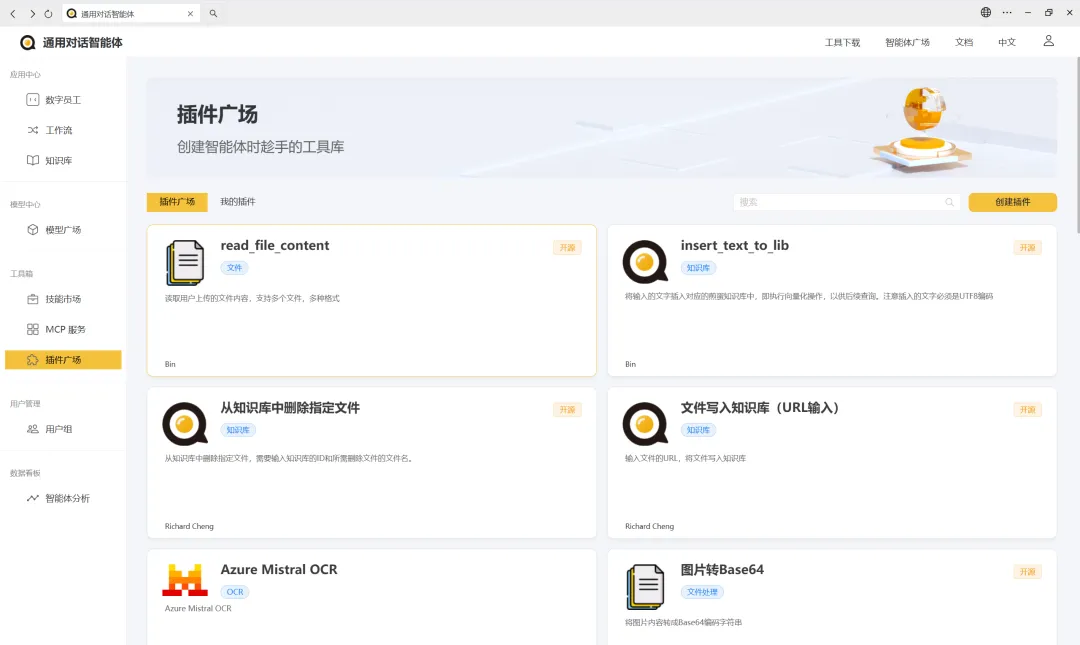The height and width of the screenshot is (645, 1080).
Task: Click 知识库 tag on insert_text_to_lib
Action: tap(698, 267)
